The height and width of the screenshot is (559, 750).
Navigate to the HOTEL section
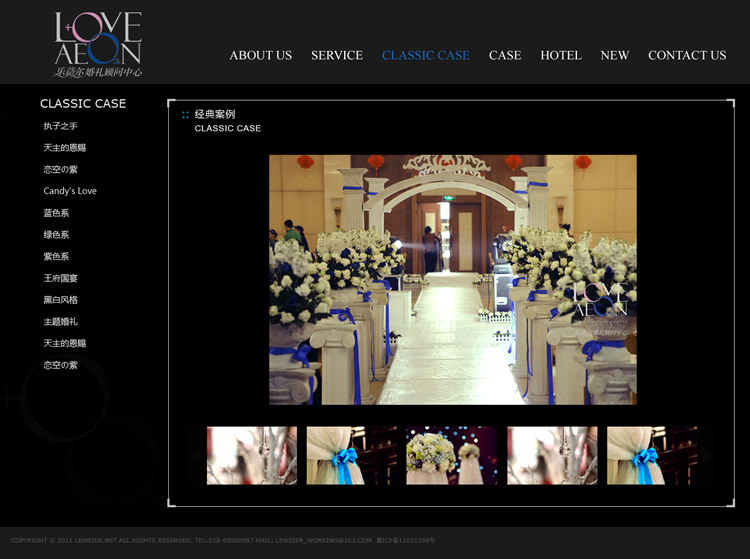[x=560, y=56]
